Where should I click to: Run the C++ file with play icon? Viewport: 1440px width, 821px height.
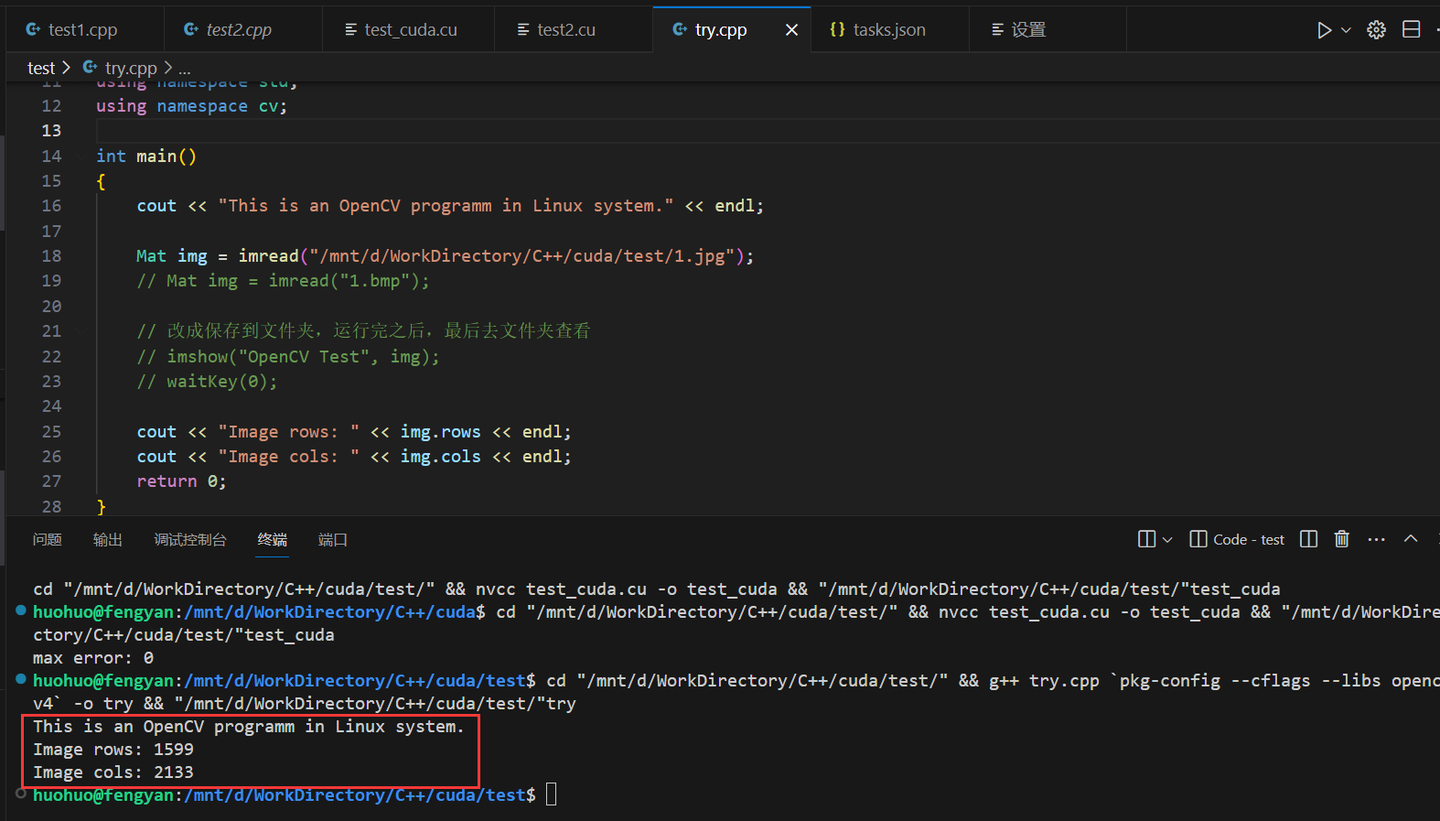[x=1324, y=30]
